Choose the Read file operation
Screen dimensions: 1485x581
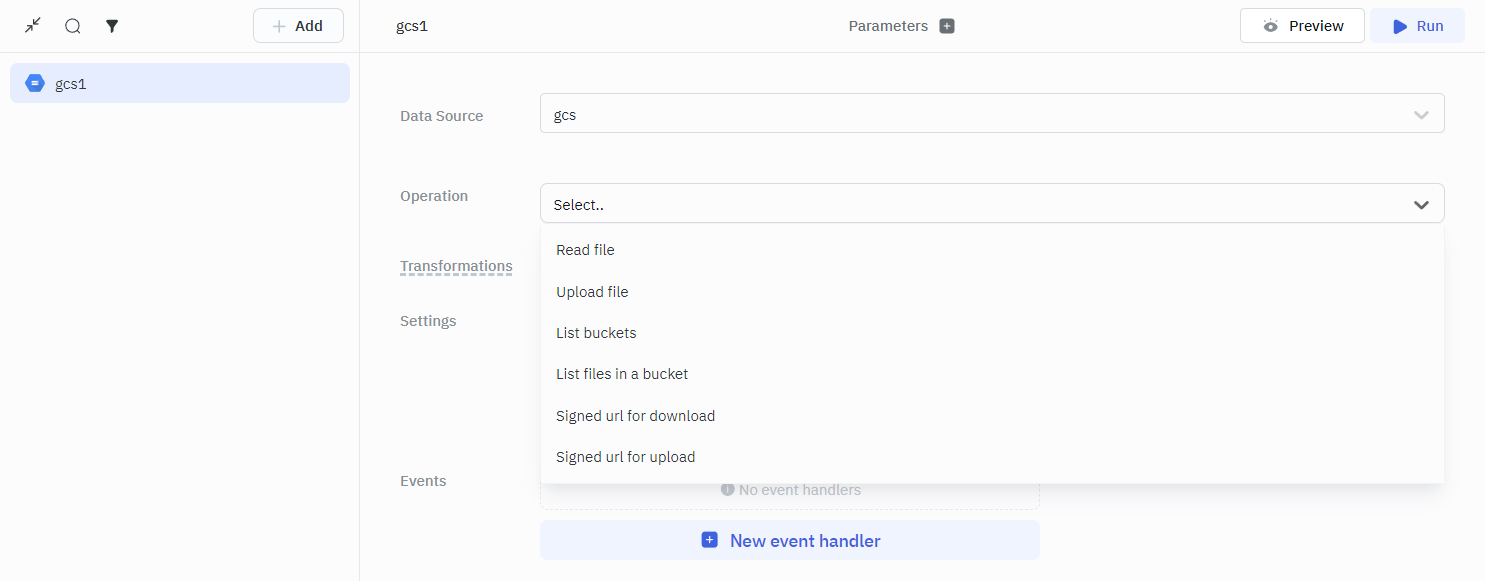point(585,250)
